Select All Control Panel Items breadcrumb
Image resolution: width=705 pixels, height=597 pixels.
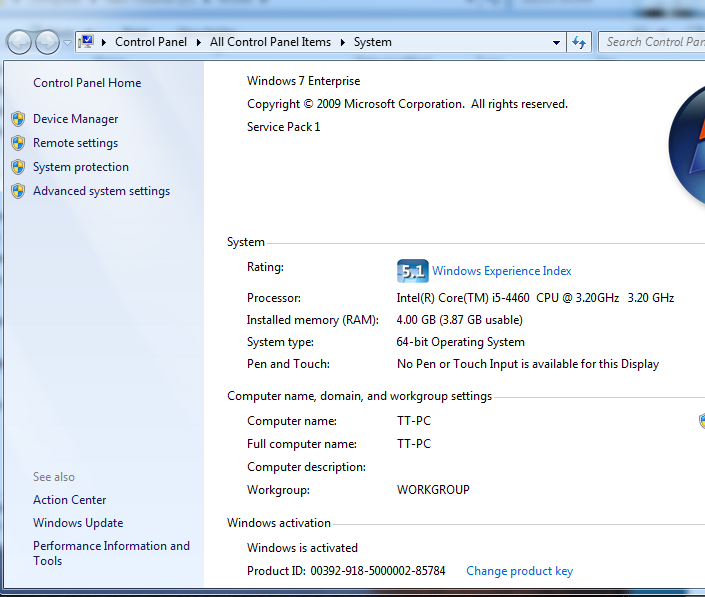270,42
